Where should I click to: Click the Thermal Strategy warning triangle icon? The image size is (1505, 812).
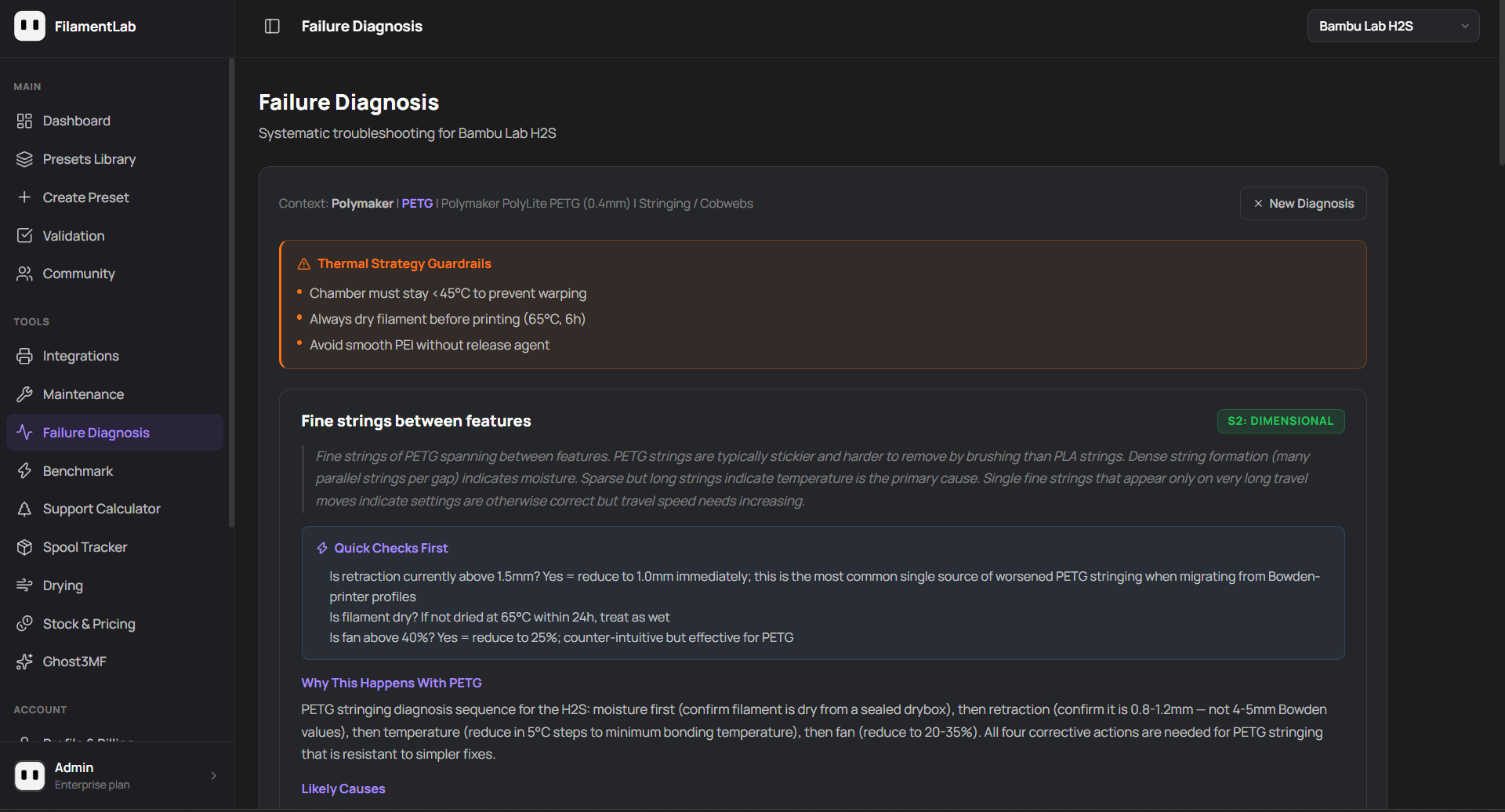(304, 264)
